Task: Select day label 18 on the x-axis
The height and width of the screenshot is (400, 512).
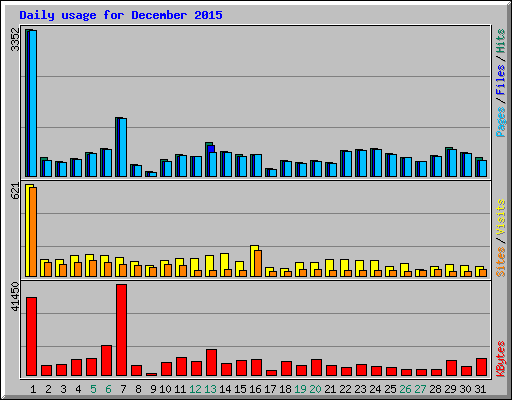Action: click(x=285, y=389)
